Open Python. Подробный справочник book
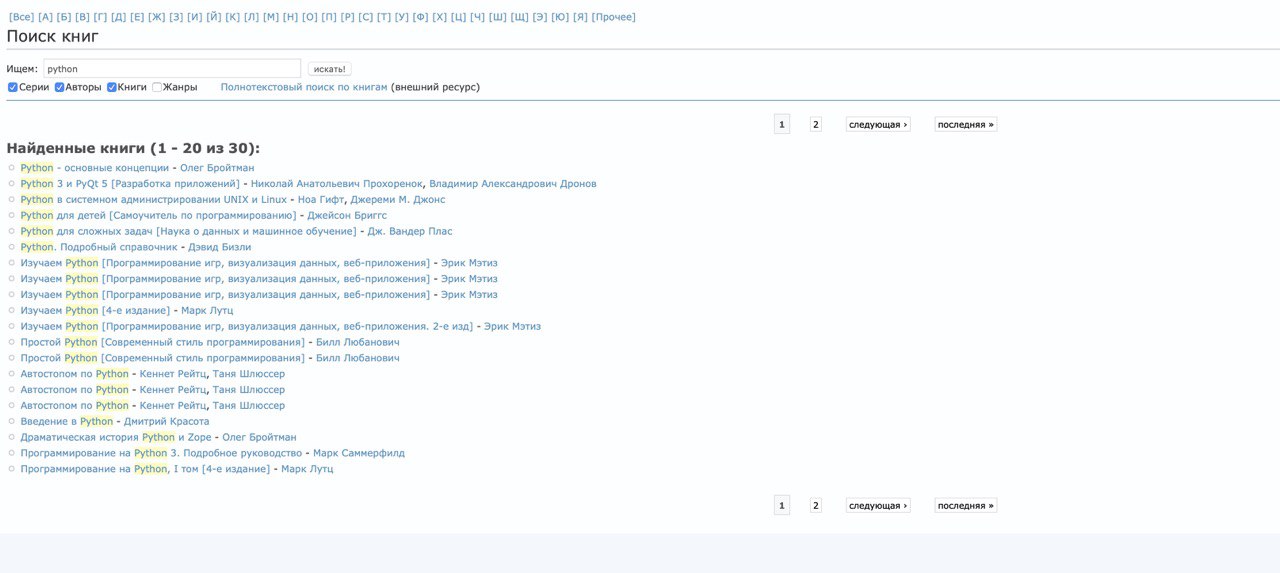1280x573 pixels. 99,247
